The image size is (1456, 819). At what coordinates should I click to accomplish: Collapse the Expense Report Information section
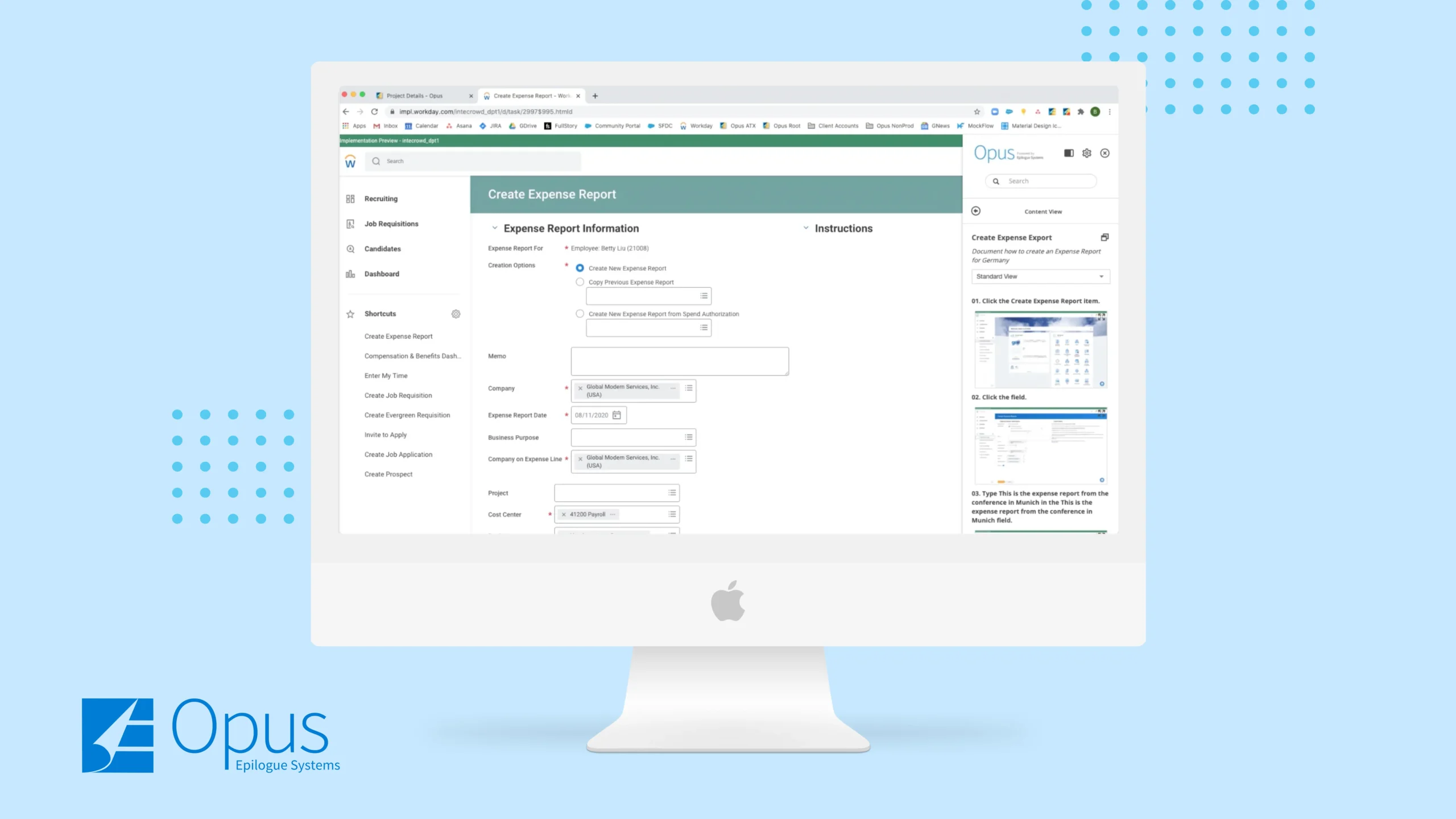pyautogui.click(x=494, y=228)
